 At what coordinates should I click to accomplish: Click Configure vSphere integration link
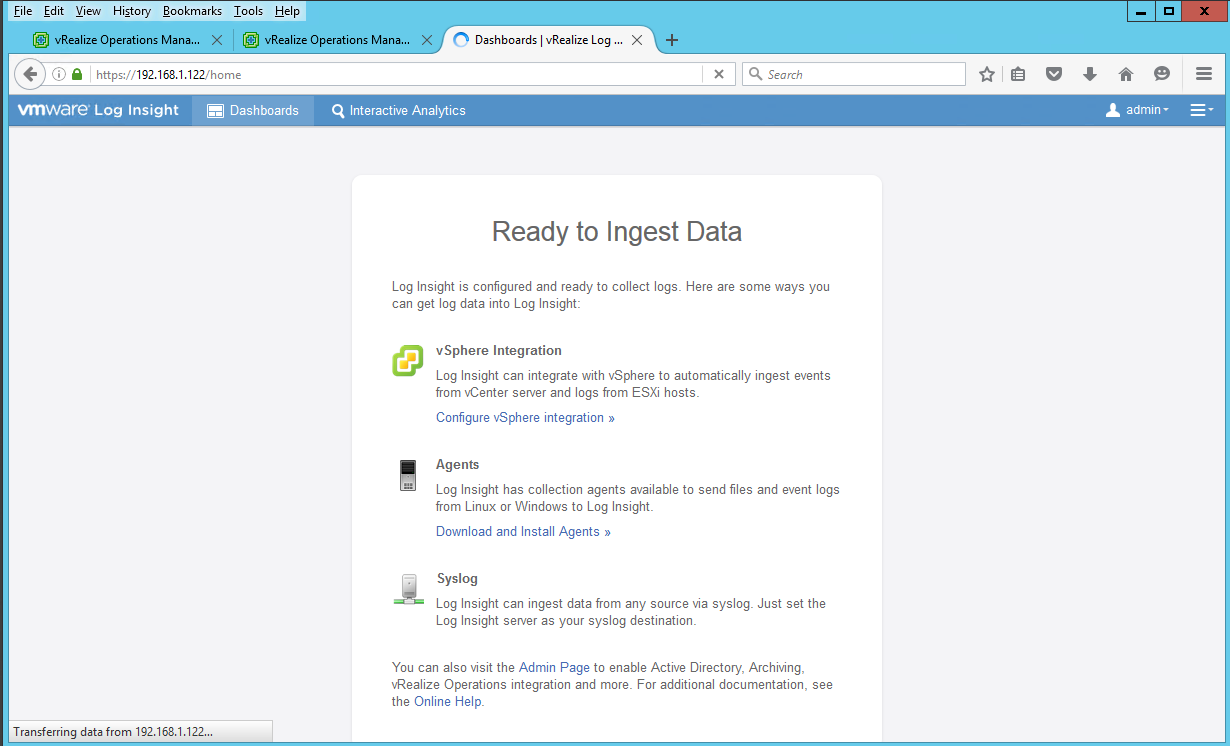pyautogui.click(x=525, y=417)
